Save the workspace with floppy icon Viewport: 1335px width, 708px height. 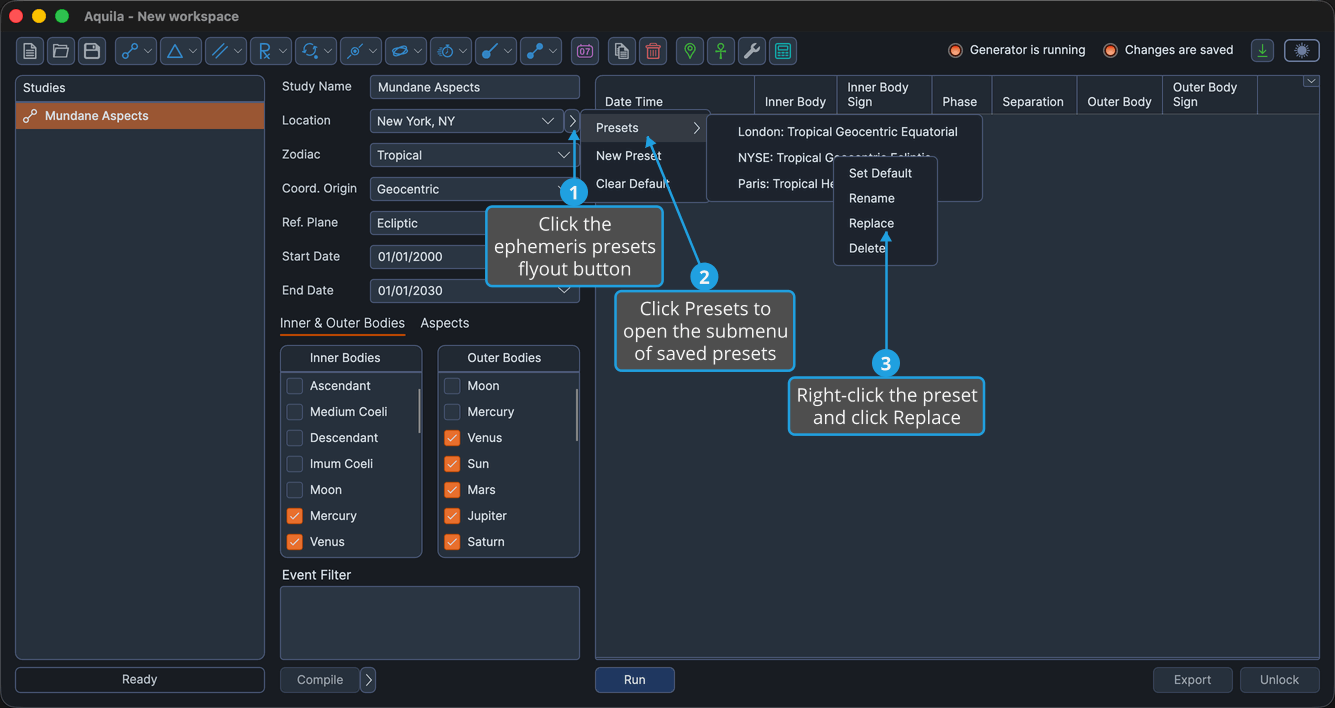click(92, 51)
